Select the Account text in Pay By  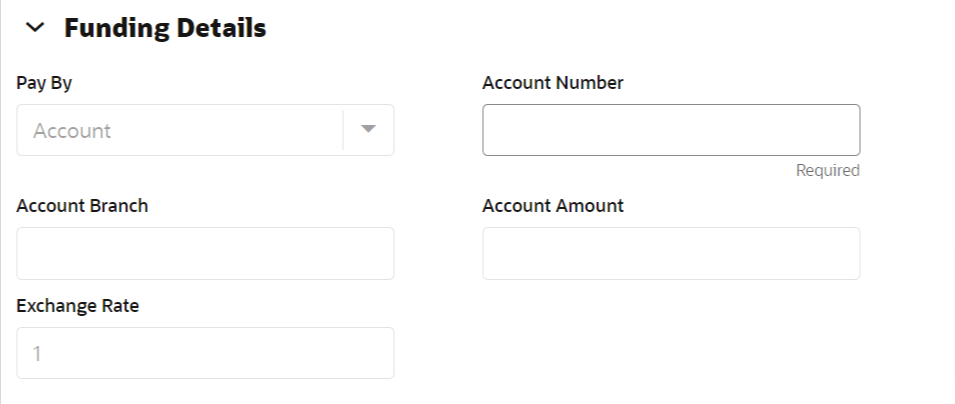[x=72, y=131]
